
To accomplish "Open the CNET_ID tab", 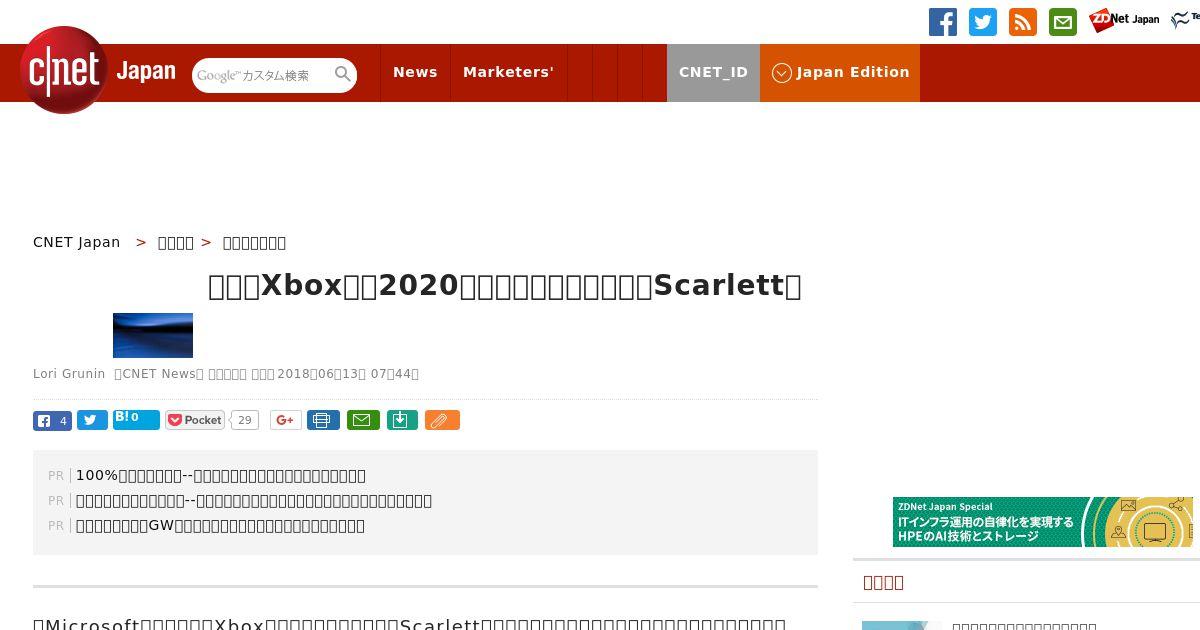I will [x=713, y=72].
